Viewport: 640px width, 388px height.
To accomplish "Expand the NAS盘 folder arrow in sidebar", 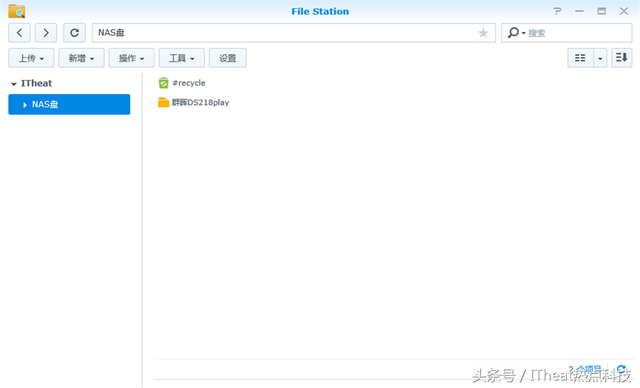I will tap(24, 105).
